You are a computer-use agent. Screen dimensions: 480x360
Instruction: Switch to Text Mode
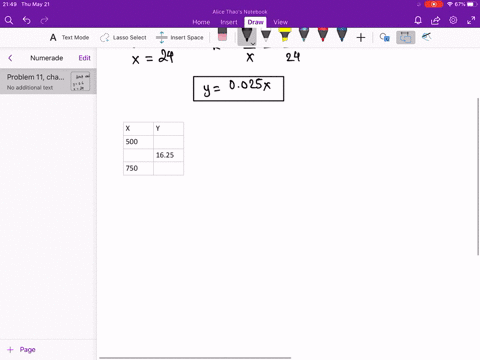pos(69,37)
